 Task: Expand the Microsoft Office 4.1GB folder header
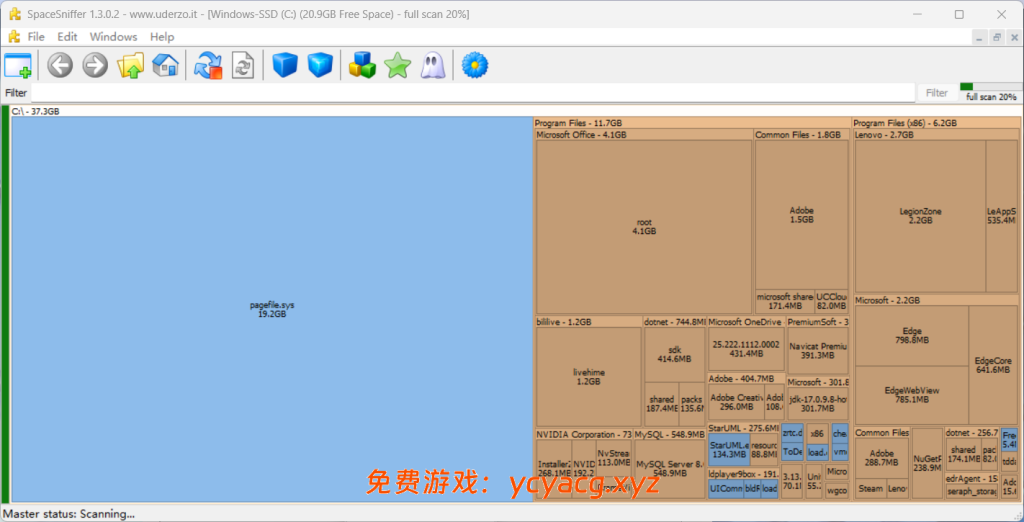pyautogui.click(x=582, y=135)
